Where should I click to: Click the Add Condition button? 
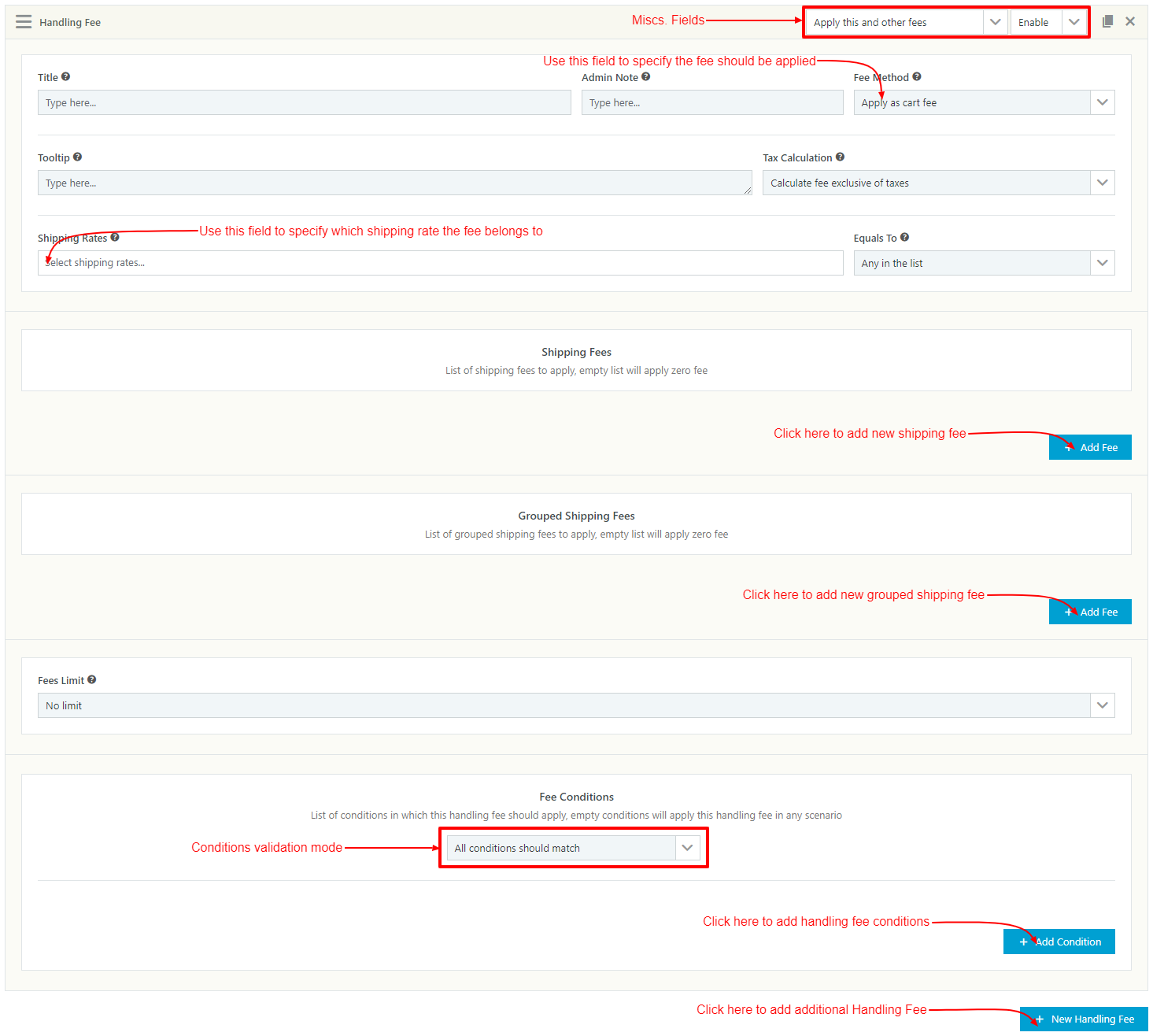[x=1059, y=942]
